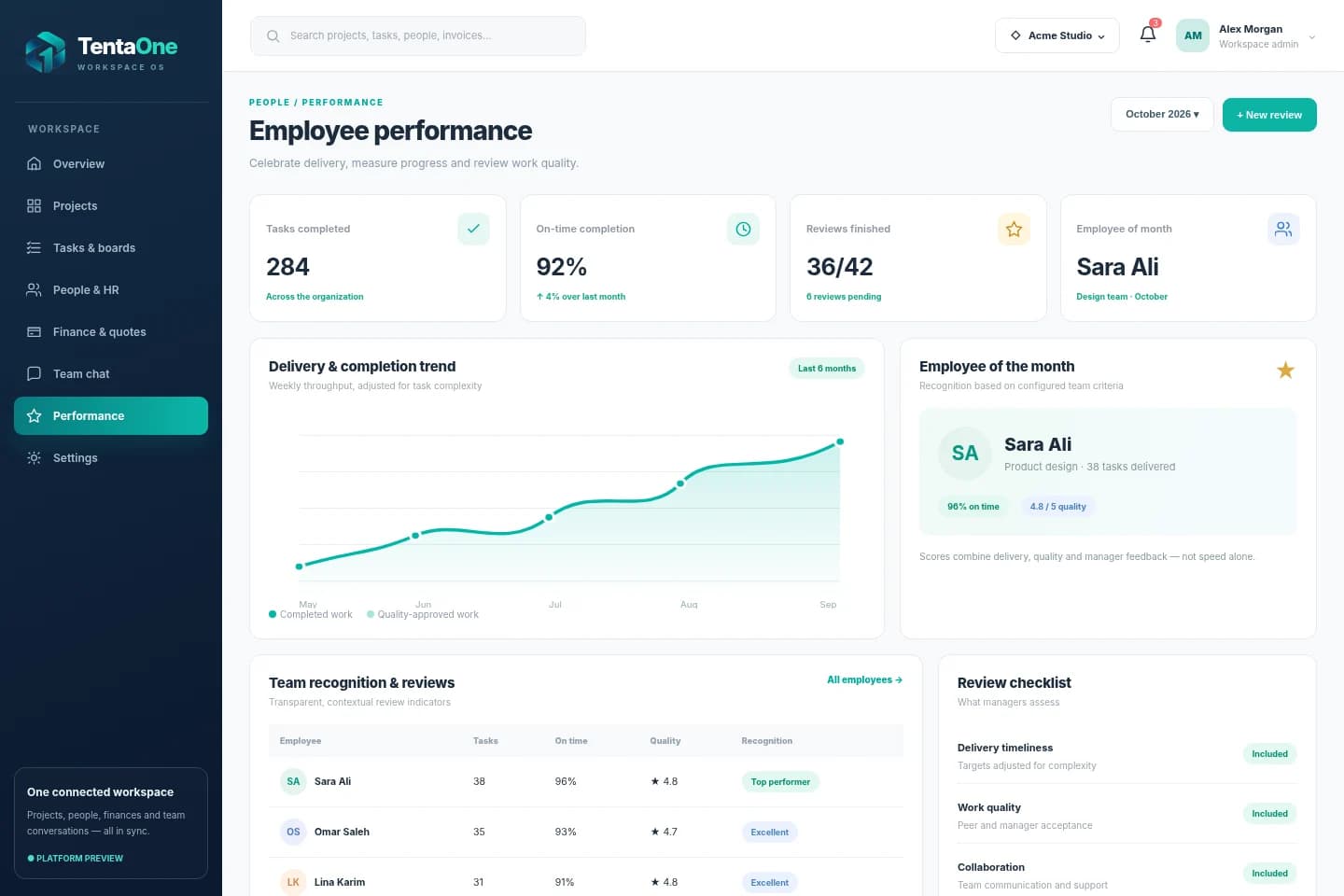
Task: Click the Sep data point on the trend chart
Action: [840, 441]
